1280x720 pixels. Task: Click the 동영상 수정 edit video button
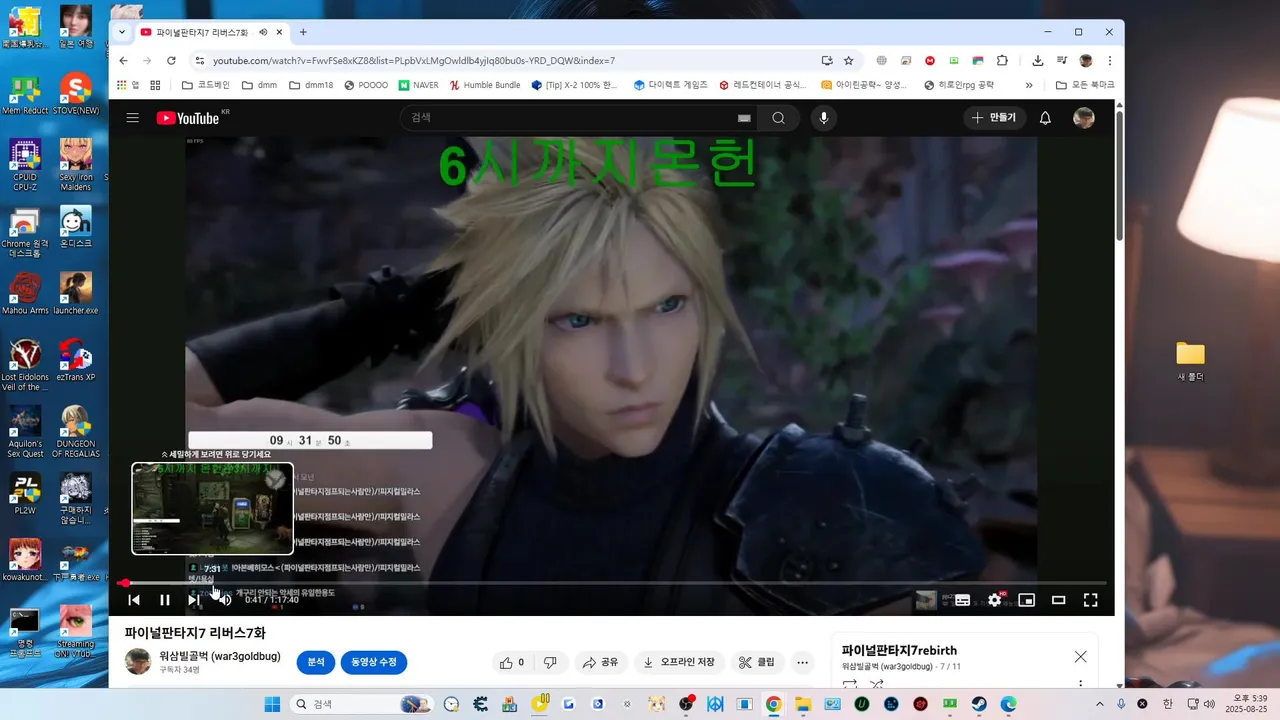point(374,662)
